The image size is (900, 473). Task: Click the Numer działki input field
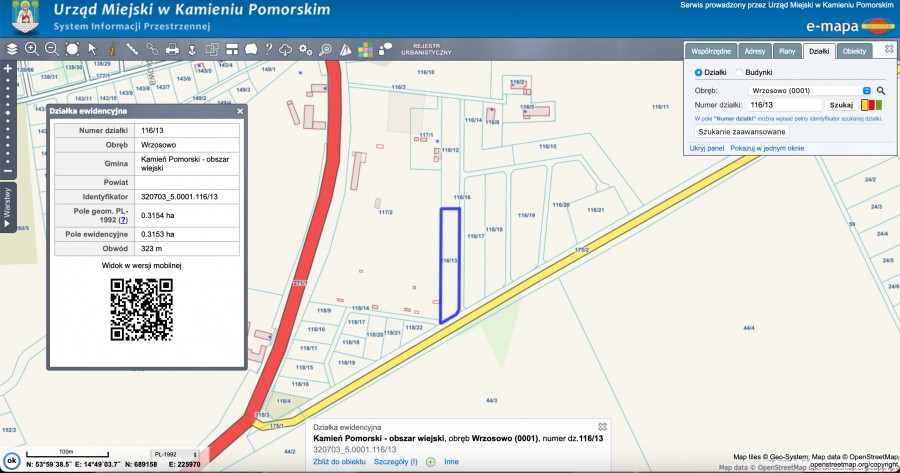(x=785, y=104)
